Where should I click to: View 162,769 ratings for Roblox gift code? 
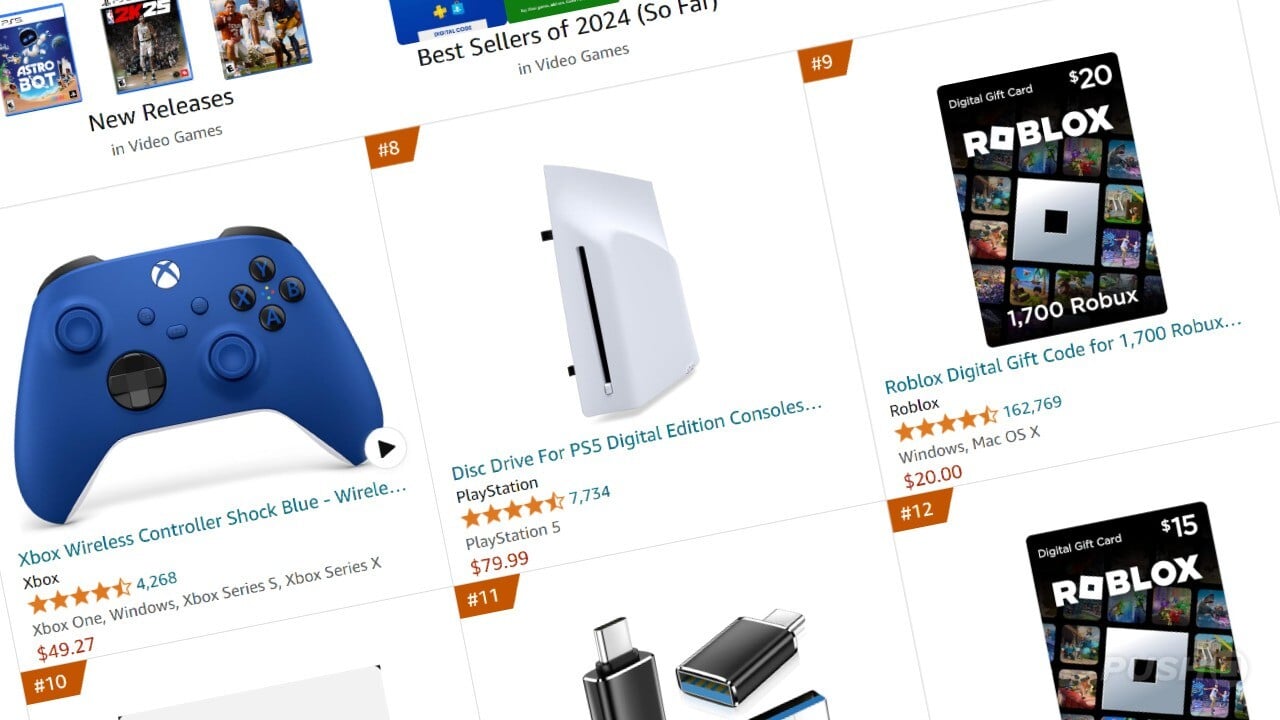point(1033,406)
